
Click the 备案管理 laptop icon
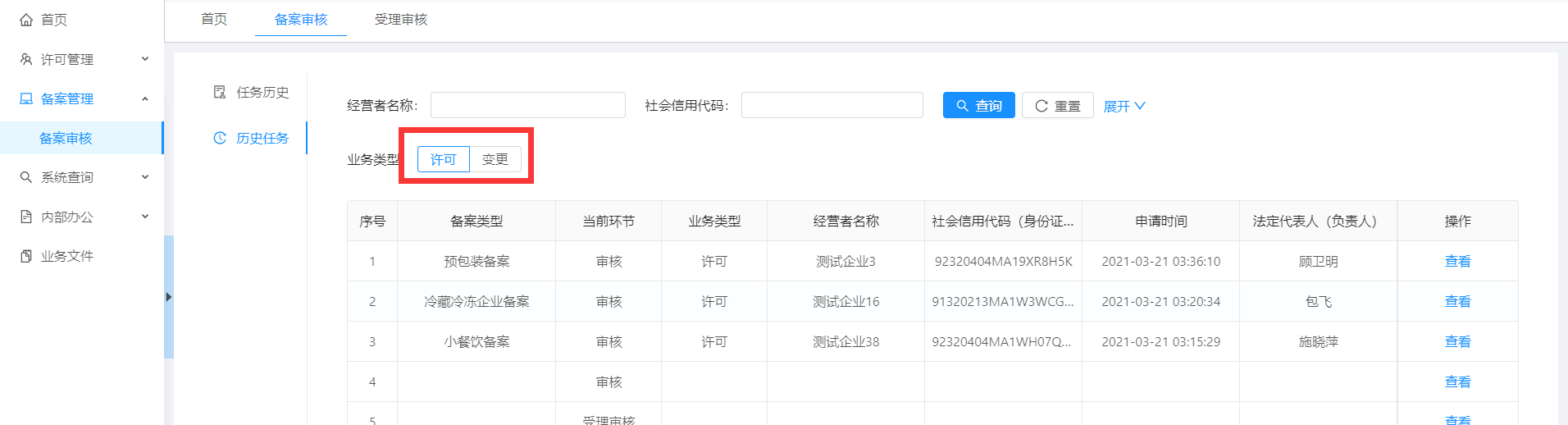26,98
